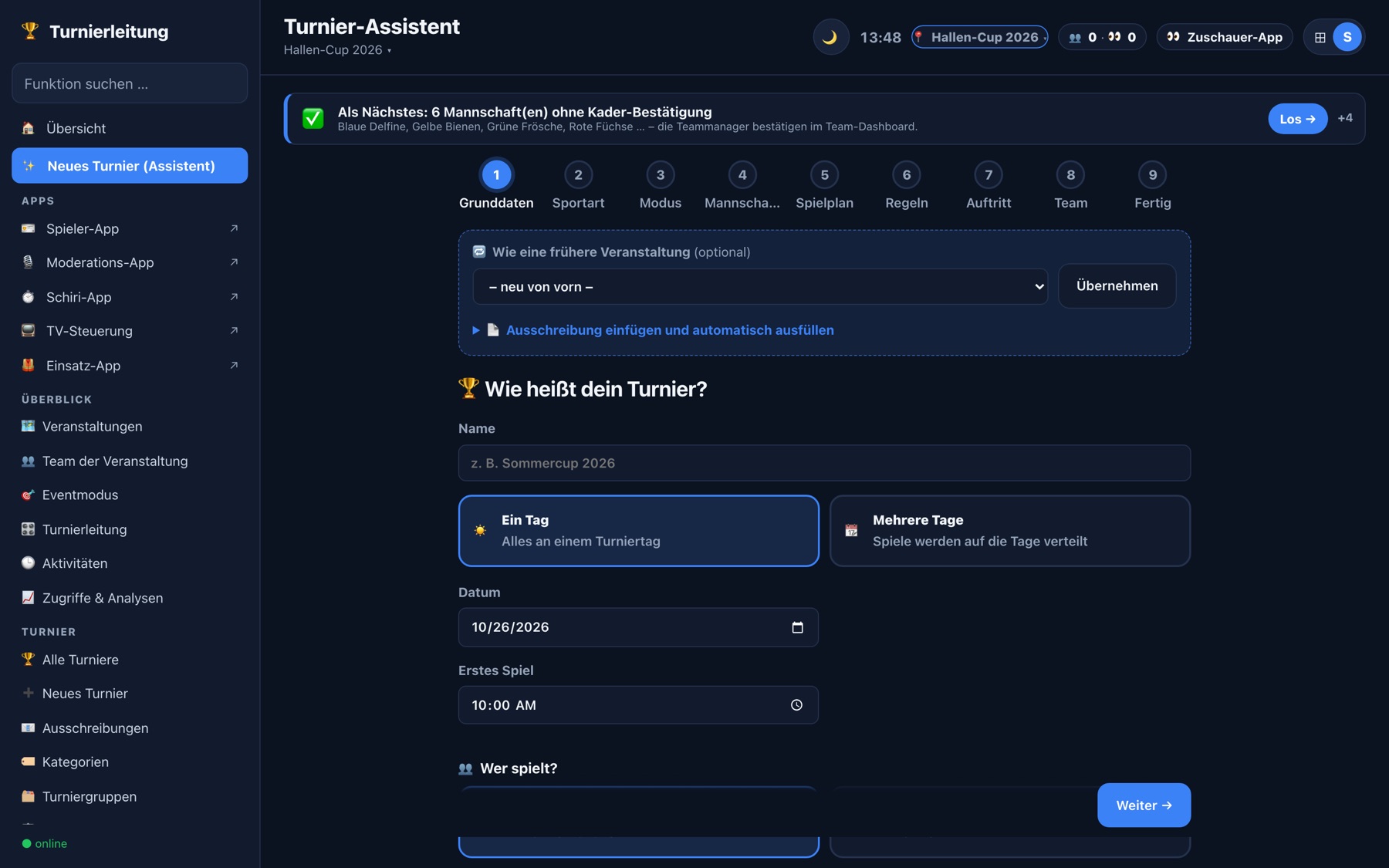Screen dimensions: 1389x868
Task: Focus the tournament Name input field
Action: tap(824, 463)
